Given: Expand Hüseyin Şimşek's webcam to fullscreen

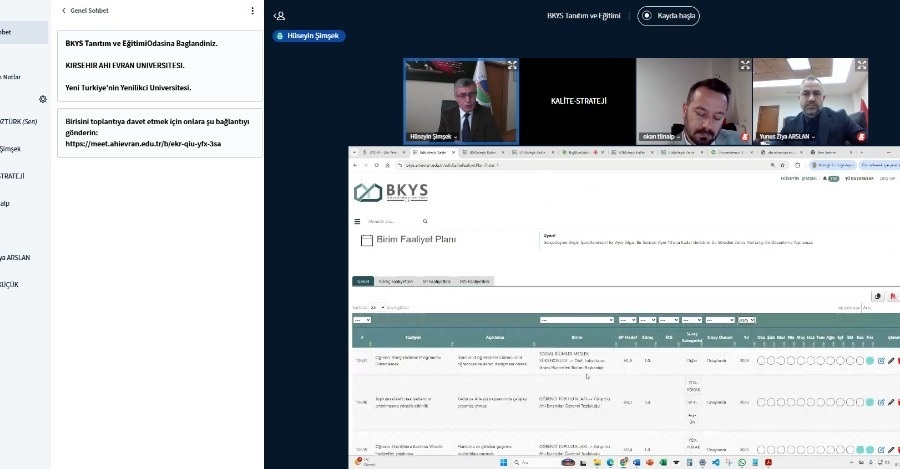Looking at the screenshot, I should click(512, 65).
